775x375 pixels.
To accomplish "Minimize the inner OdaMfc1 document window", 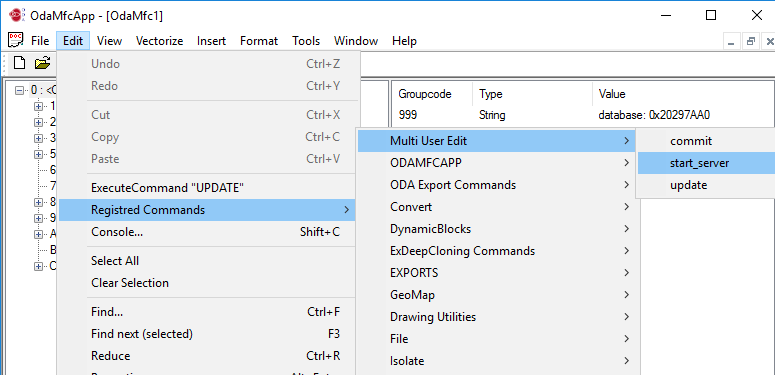I will [732, 42].
